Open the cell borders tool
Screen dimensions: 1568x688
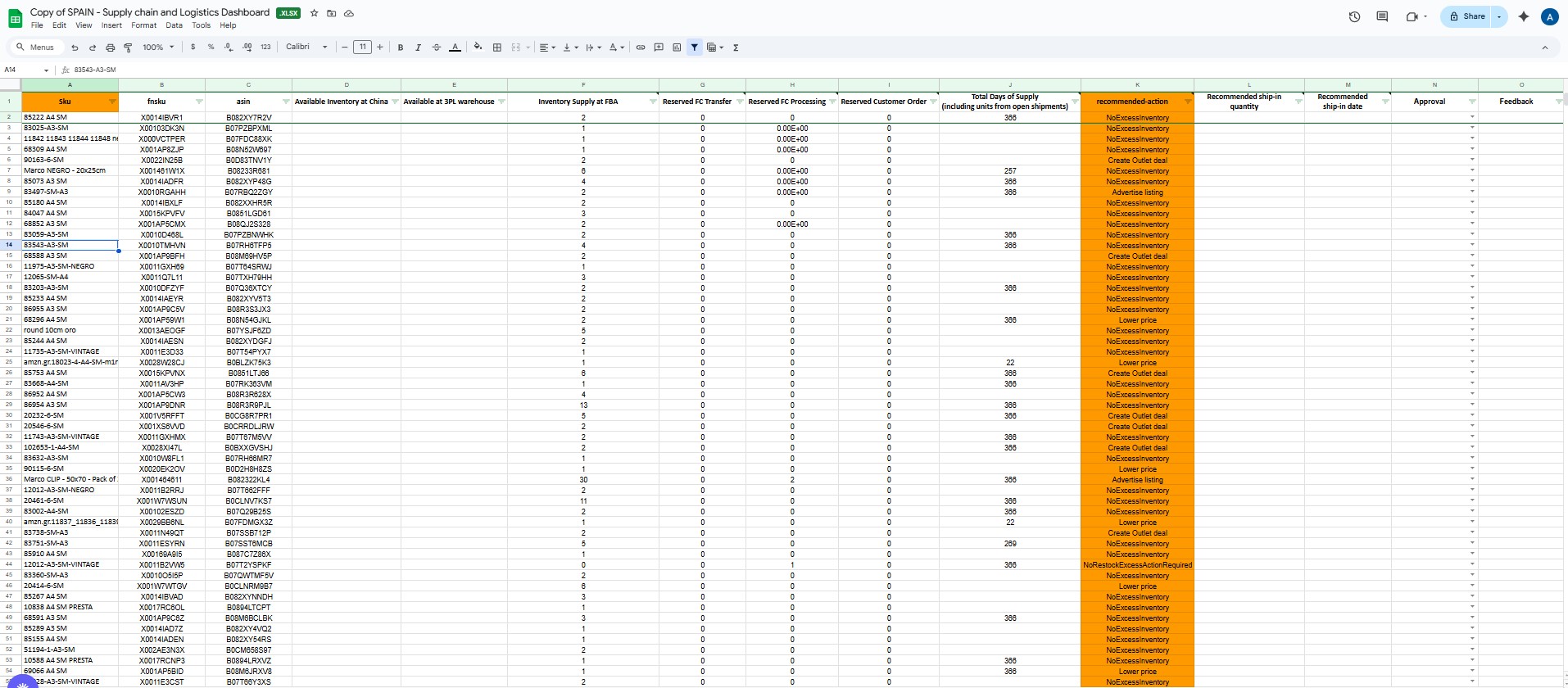click(497, 48)
